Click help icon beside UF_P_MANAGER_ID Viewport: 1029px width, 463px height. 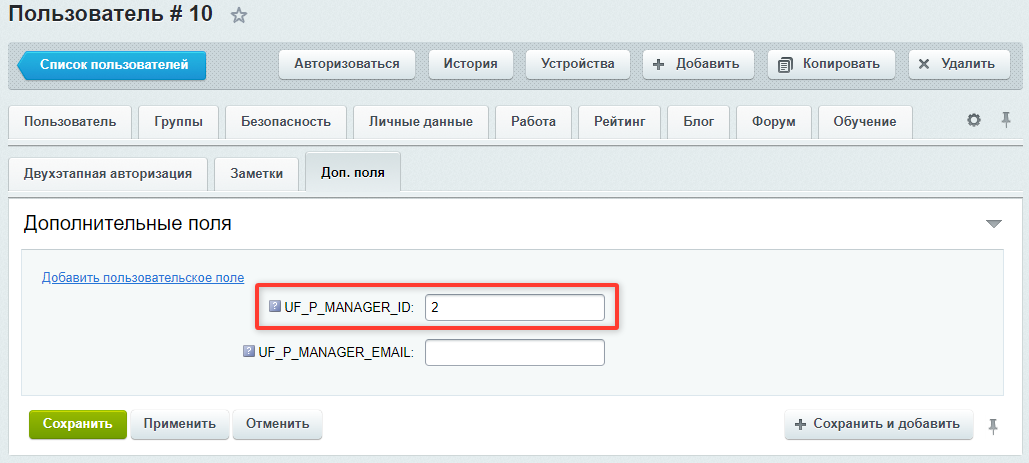click(275, 306)
